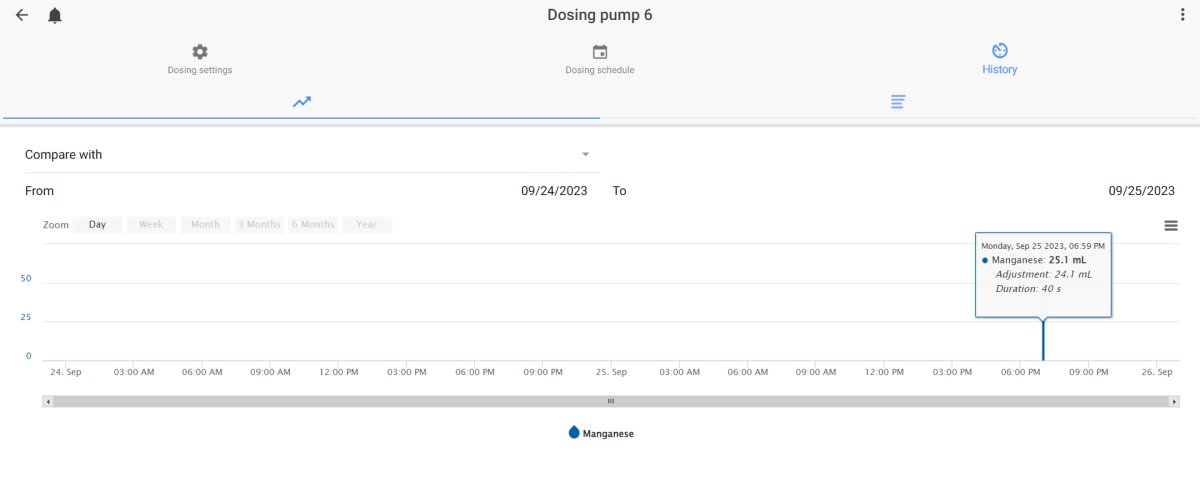The image size is (1200, 482).
Task: Select the Year zoom button
Action: tap(367, 225)
